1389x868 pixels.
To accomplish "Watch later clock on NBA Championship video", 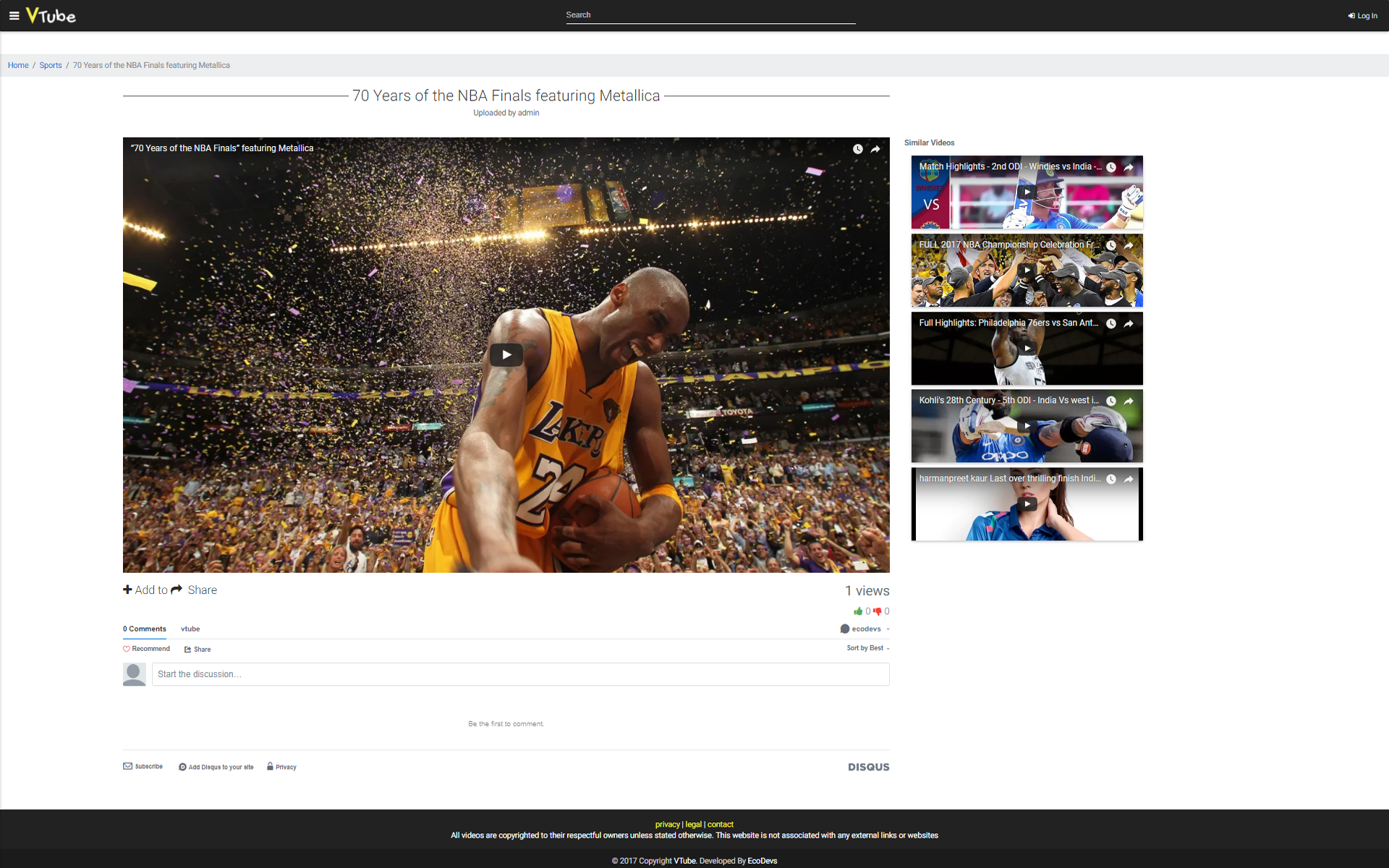I will (x=1111, y=245).
